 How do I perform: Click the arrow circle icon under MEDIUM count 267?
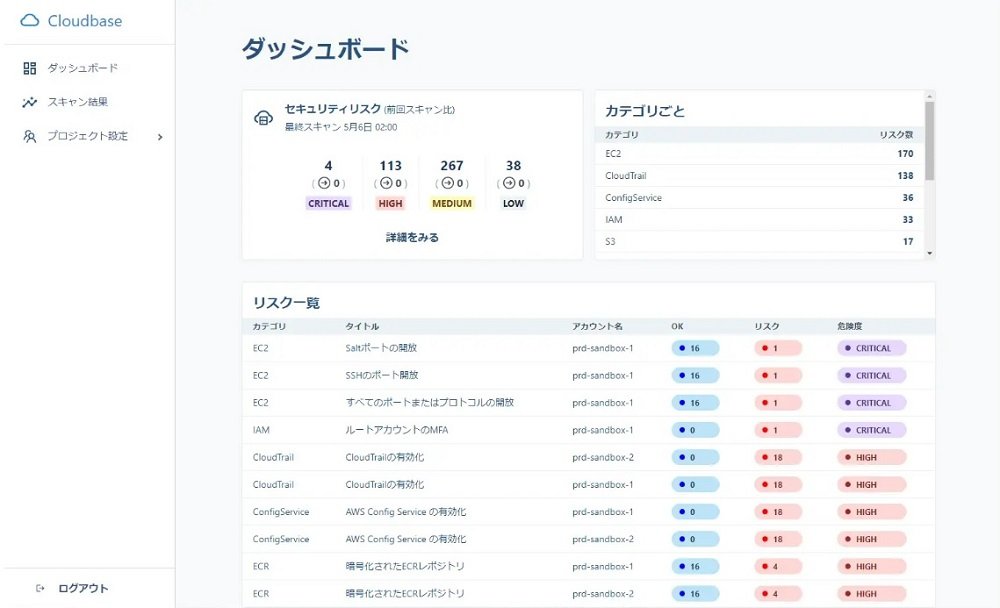[x=447, y=183]
